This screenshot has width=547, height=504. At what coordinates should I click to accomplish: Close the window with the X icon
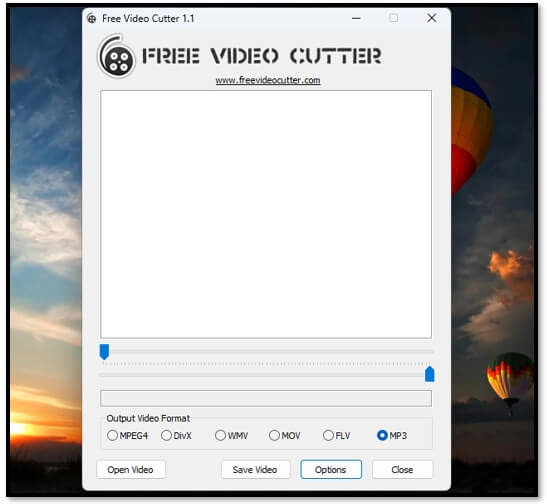(x=432, y=18)
